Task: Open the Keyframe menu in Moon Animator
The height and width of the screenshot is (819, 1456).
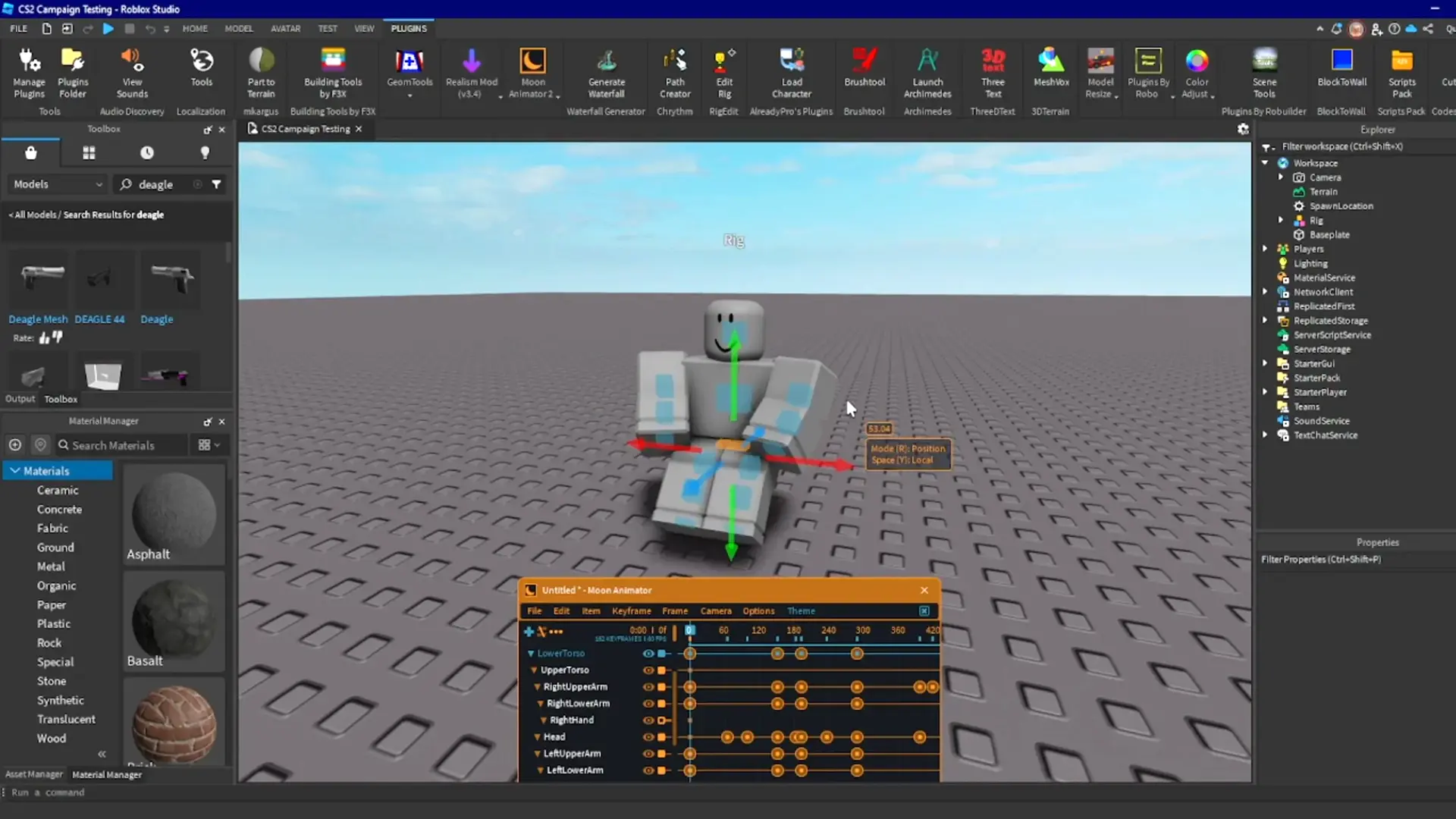Action: click(631, 611)
